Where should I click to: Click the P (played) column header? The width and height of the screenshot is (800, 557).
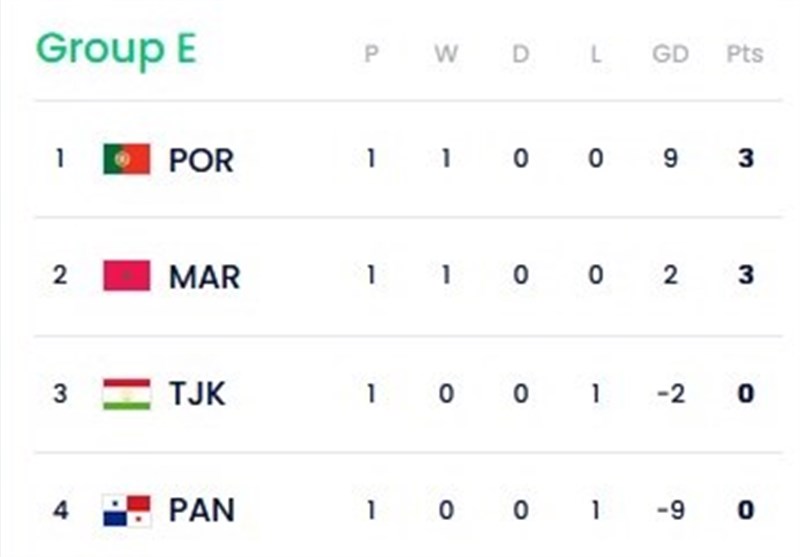371,54
